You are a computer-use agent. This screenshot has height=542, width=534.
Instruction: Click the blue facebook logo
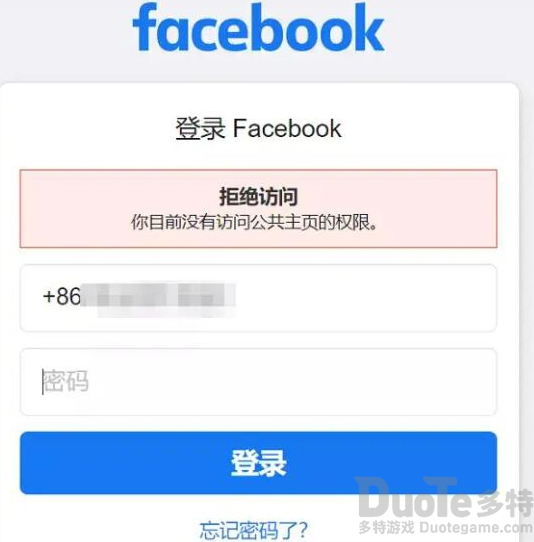pyautogui.click(x=259, y=27)
